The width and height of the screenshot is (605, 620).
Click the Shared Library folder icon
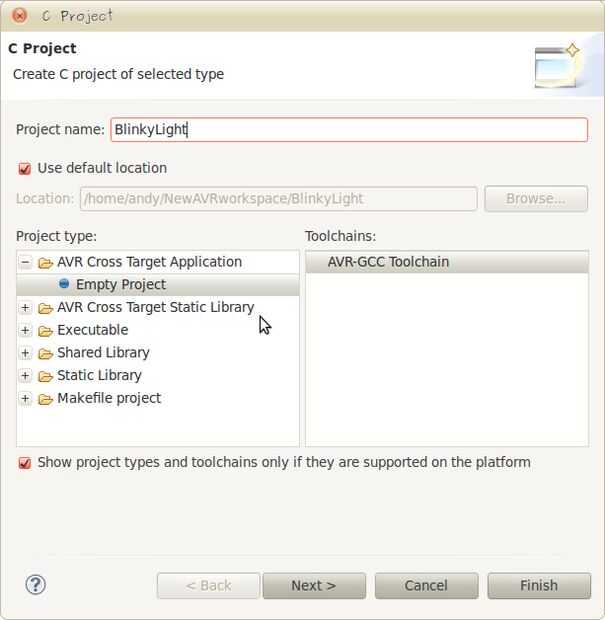tap(45, 354)
